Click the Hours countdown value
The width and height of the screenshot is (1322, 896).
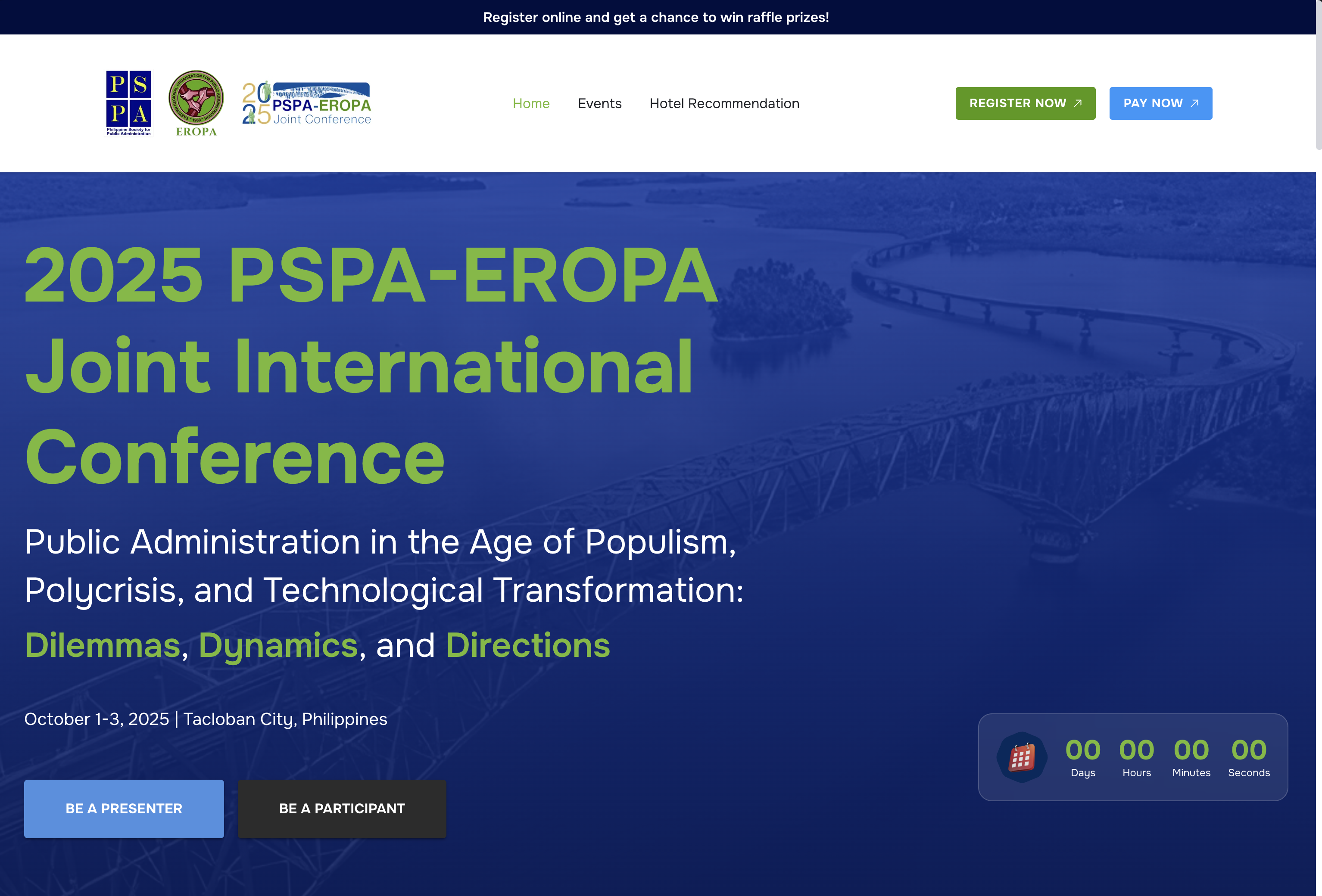1137,750
